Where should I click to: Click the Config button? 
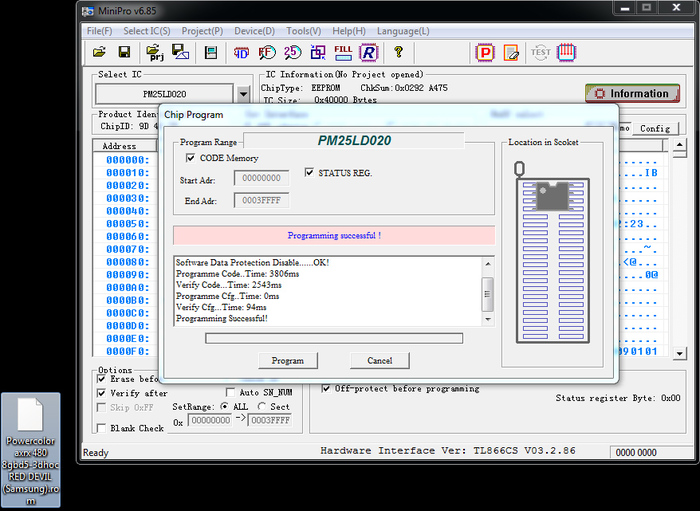tap(655, 129)
